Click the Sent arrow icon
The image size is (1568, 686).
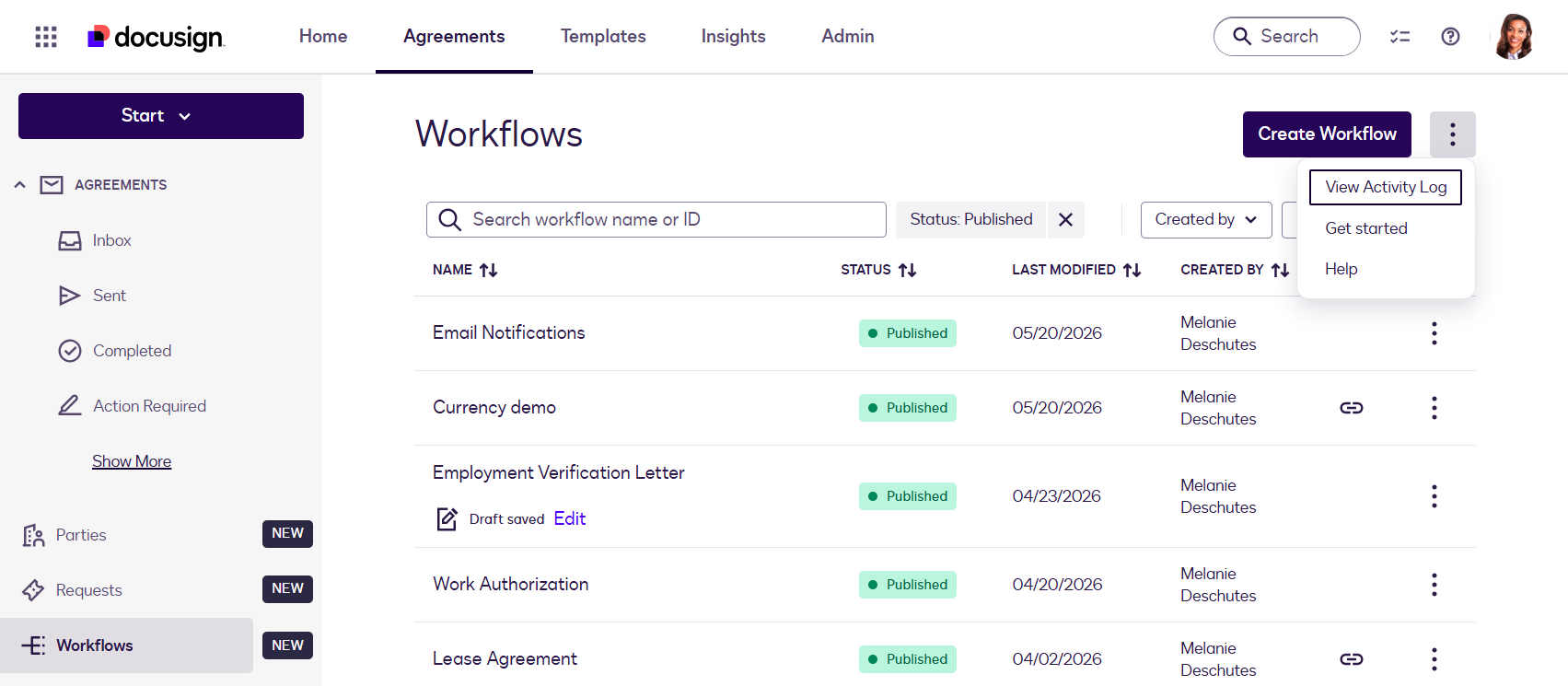(69, 296)
